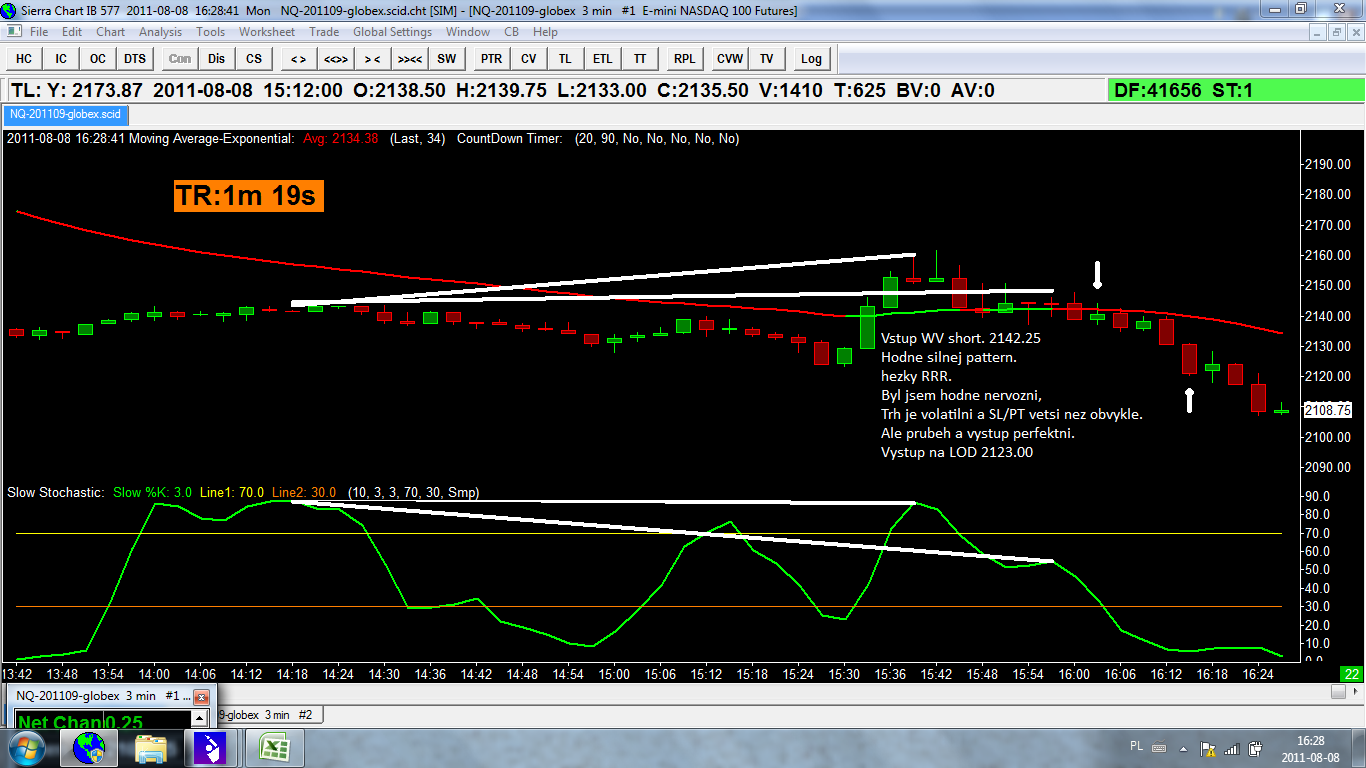Screen dimensions: 1366x768
Task: Click the green 2108.75 last price label
Action: (x=1329, y=410)
